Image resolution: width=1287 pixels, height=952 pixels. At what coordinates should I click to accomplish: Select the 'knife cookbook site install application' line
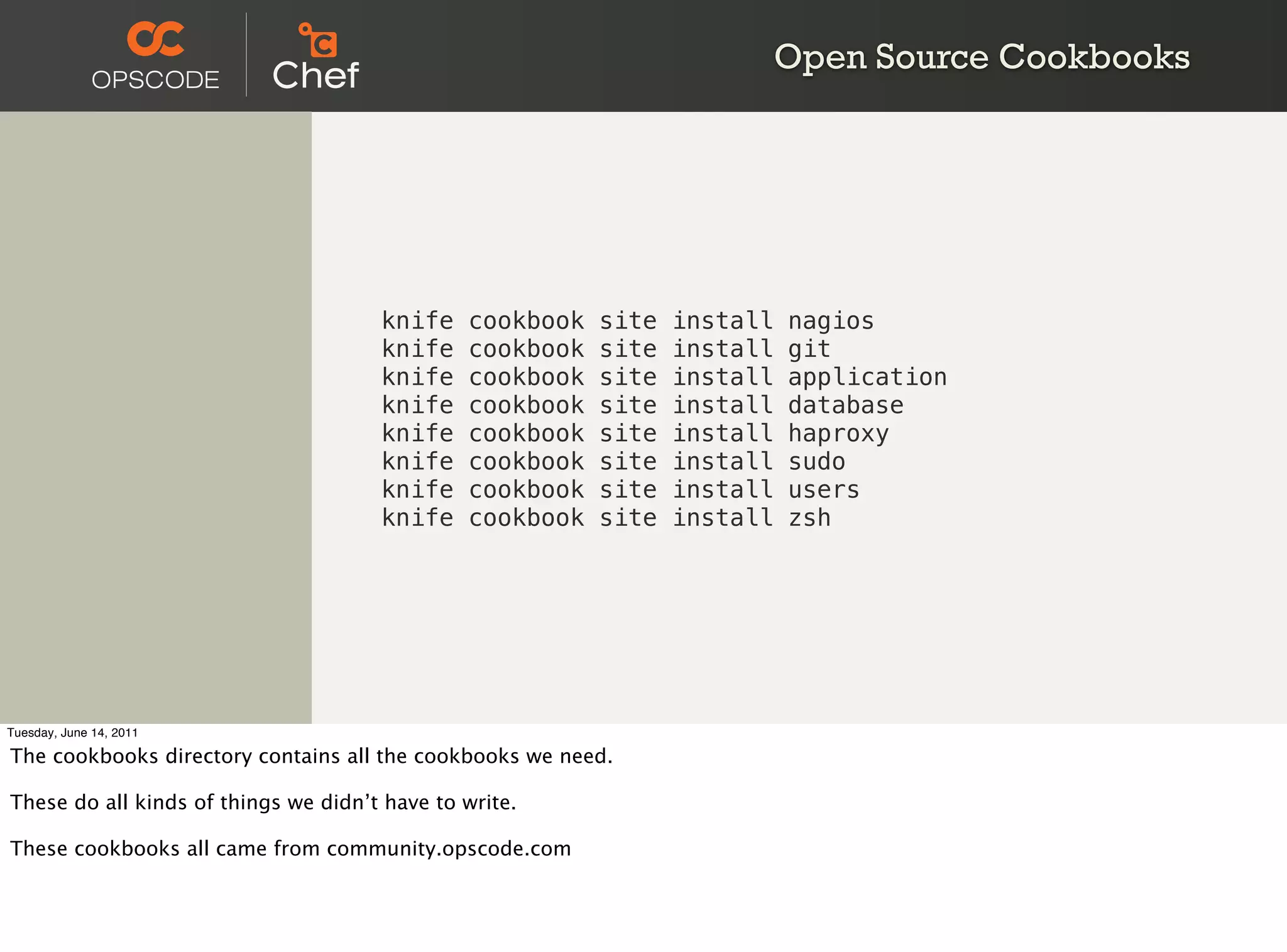pyautogui.click(x=664, y=377)
